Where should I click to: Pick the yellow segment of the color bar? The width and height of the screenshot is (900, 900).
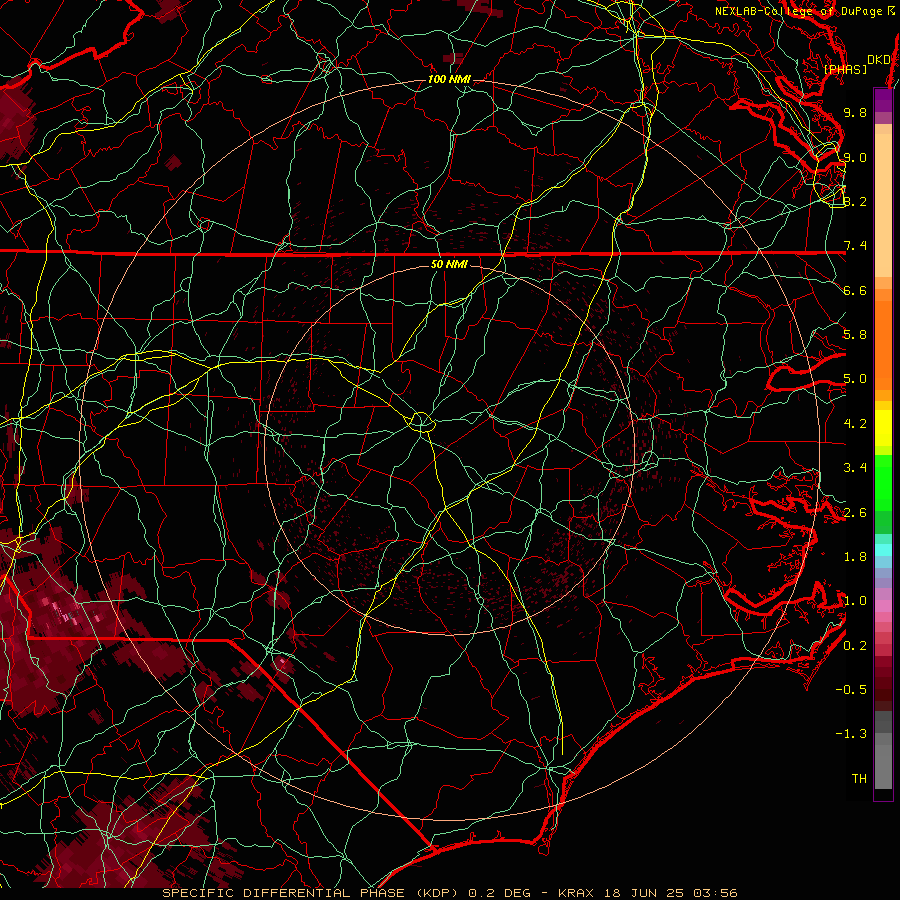883,428
